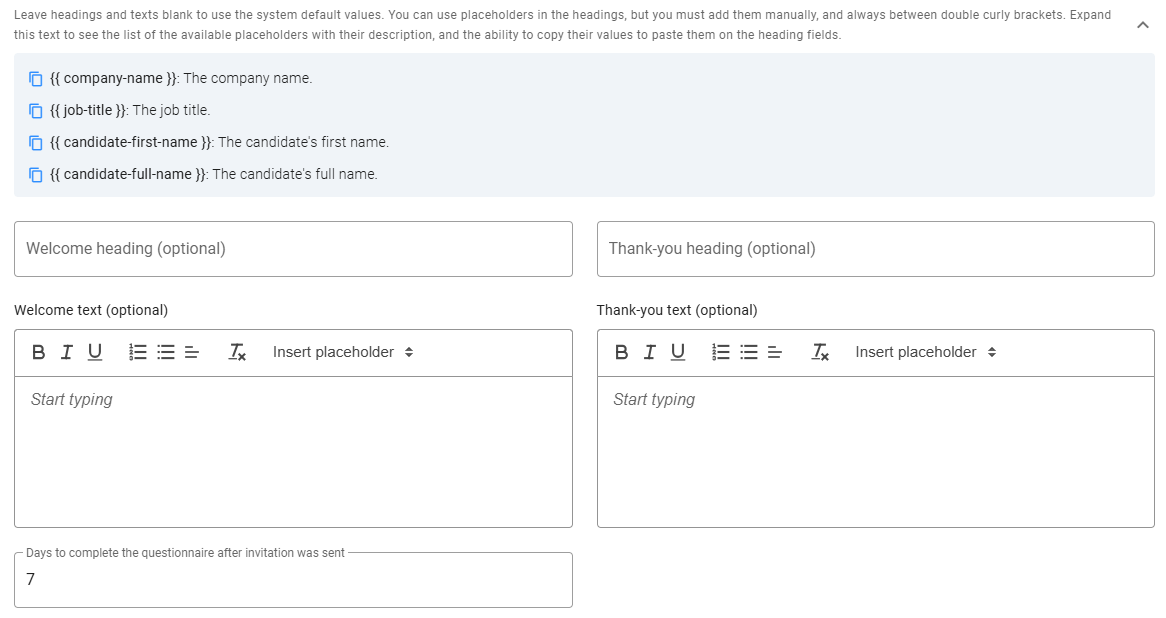The height and width of the screenshot is (618, 1166).
Task: Collapse the placeholders instructions section
Action: pos(1141,25)
